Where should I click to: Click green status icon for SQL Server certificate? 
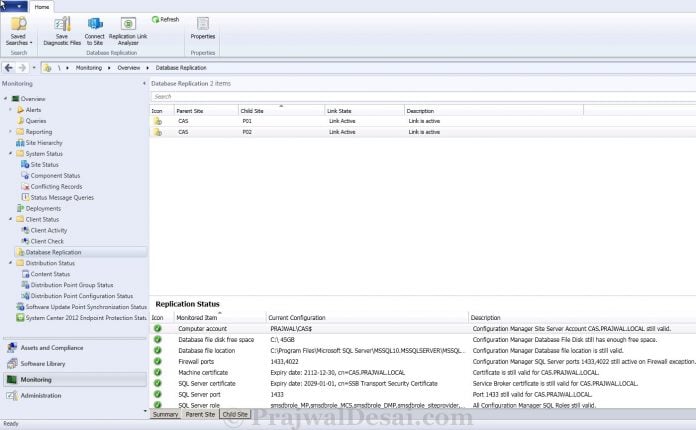point(158,383)
